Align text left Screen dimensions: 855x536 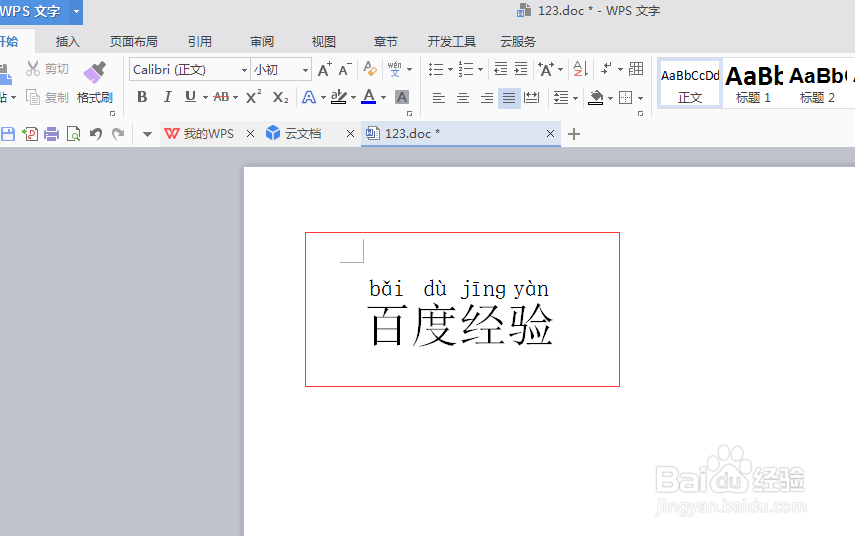438,98
